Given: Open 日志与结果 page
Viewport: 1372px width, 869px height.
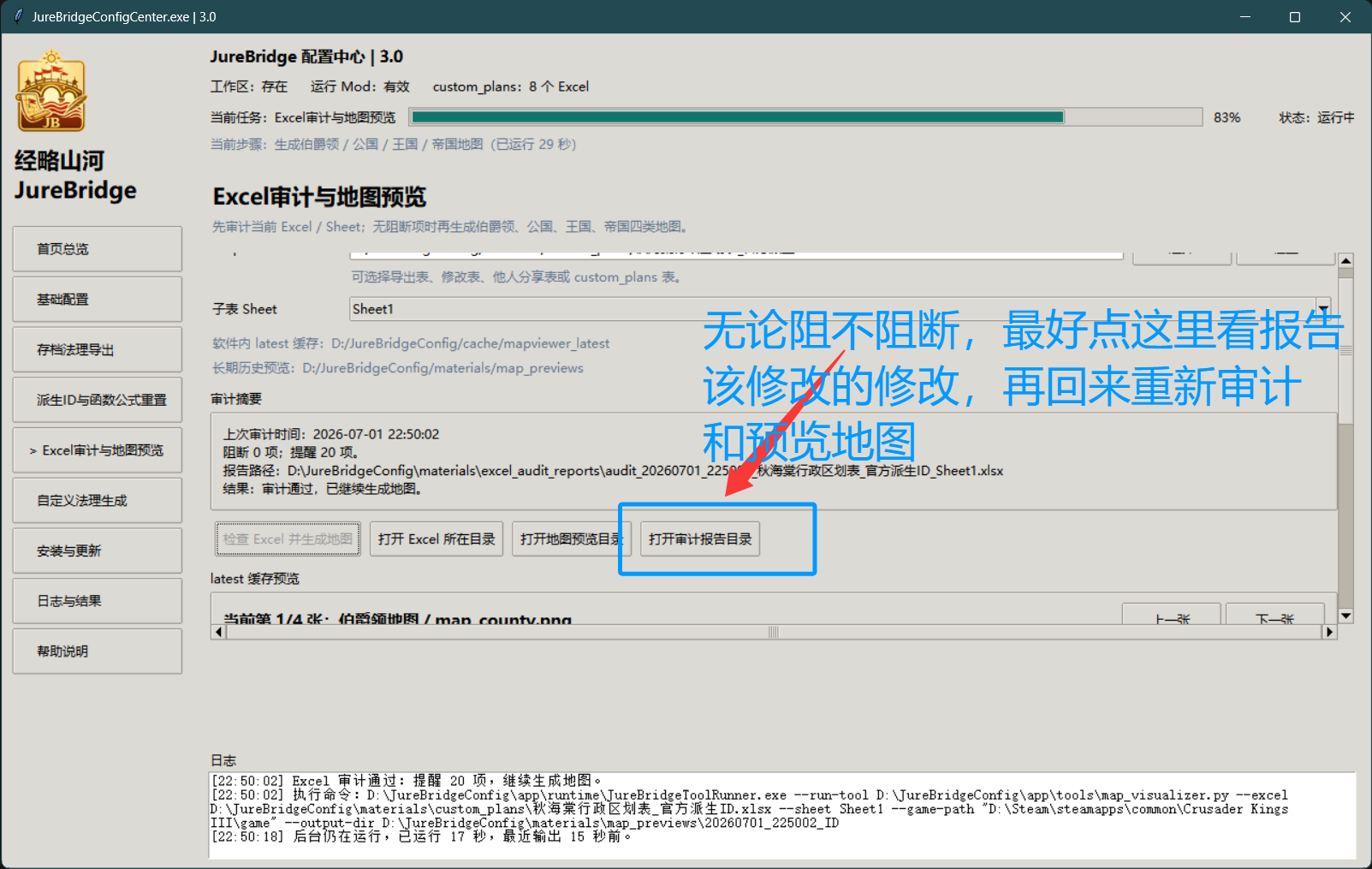Looking at the screenshot, I should (x=98, y=601).
